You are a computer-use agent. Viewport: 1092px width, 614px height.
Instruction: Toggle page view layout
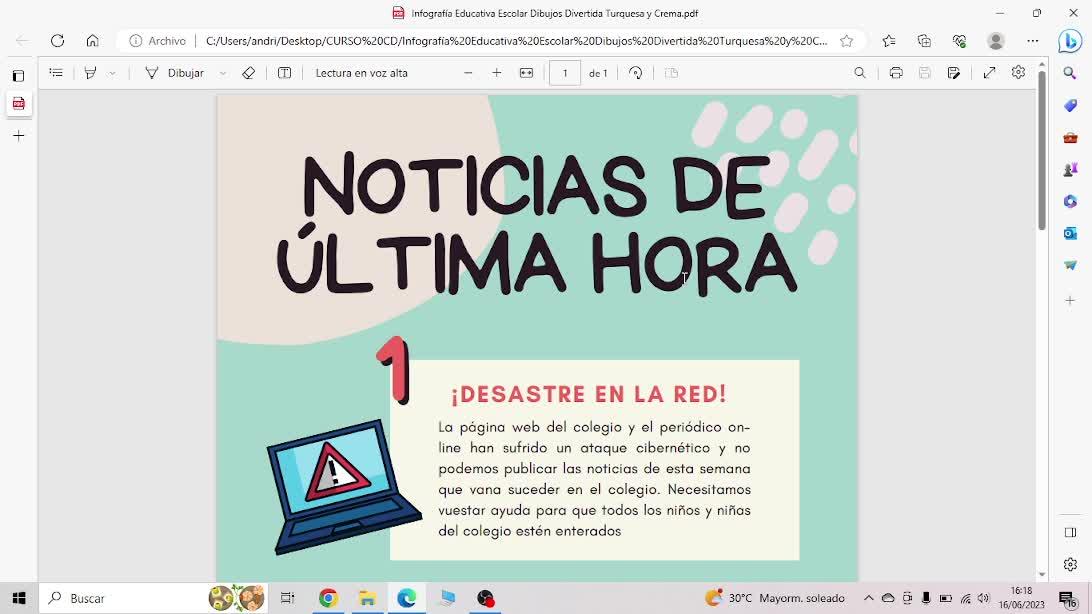(x=671, y=72)
